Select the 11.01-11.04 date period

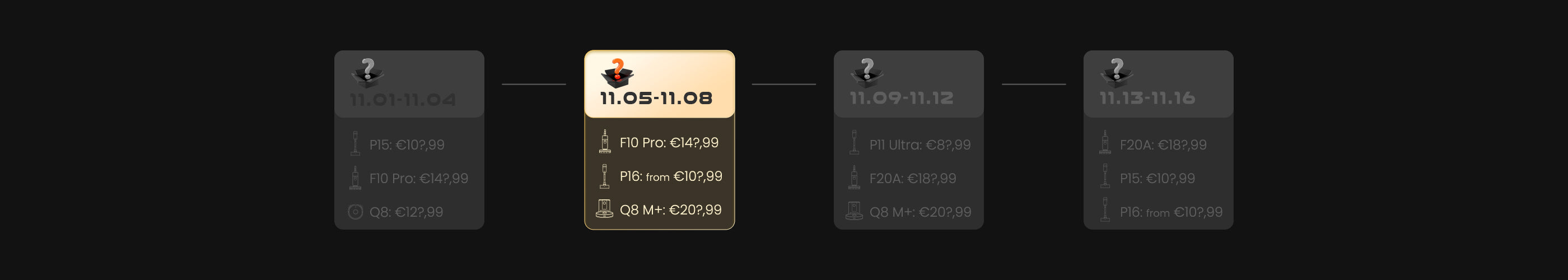pos(403,99)
